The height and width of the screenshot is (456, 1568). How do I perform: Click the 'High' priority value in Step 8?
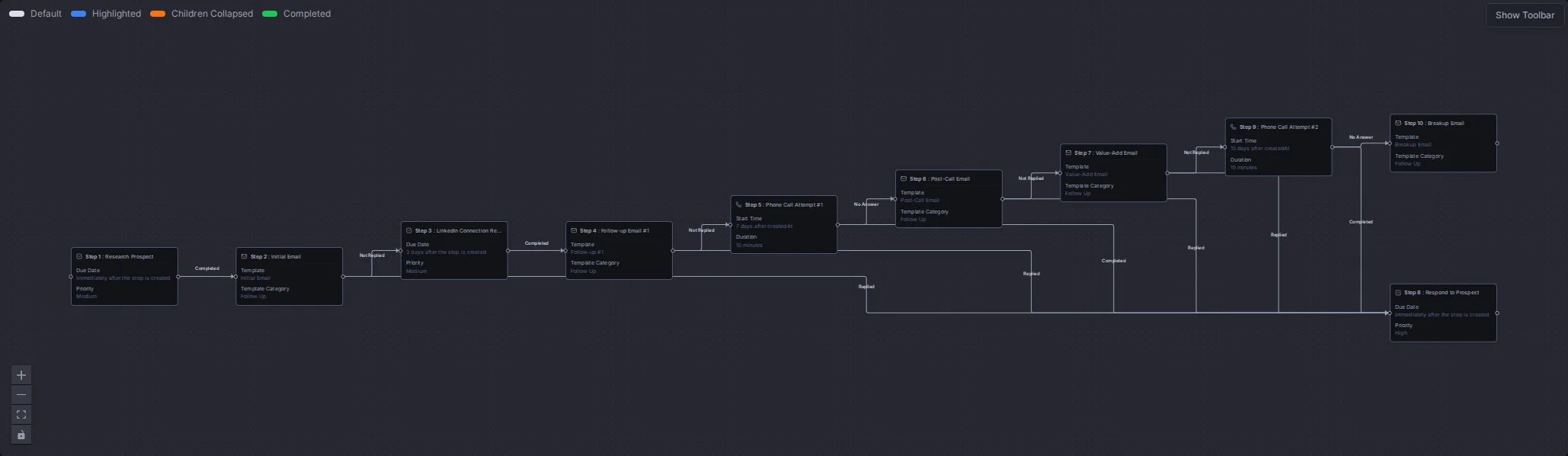point(1401,333)
